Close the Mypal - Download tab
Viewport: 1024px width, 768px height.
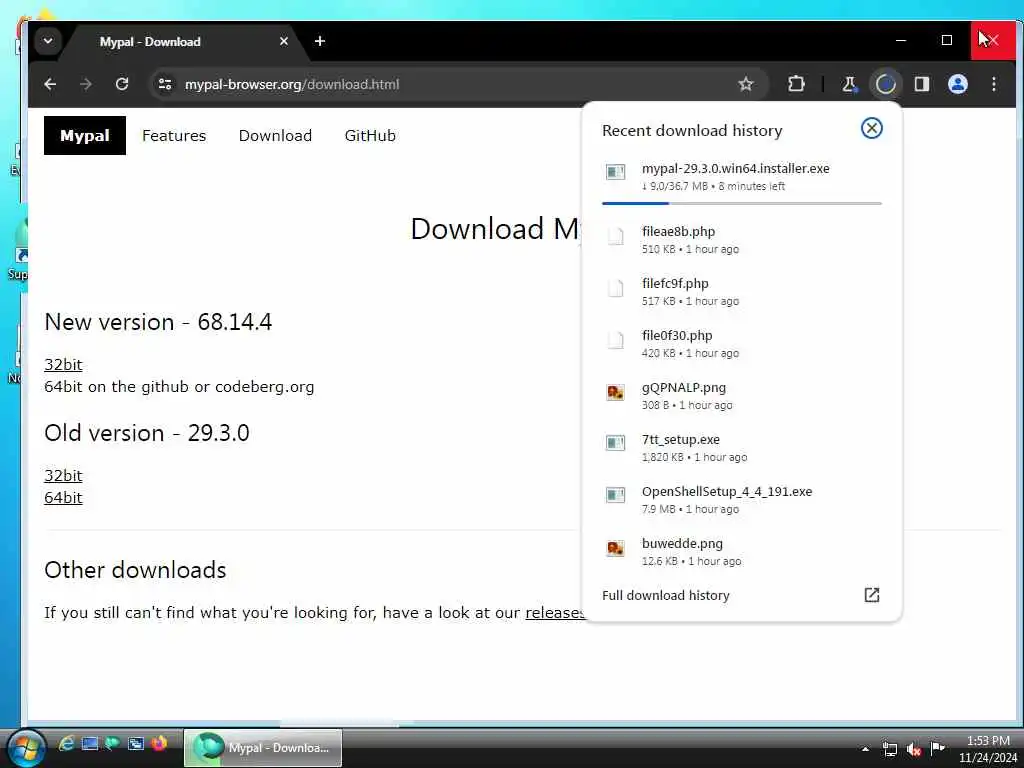click(x=283, y=41)
